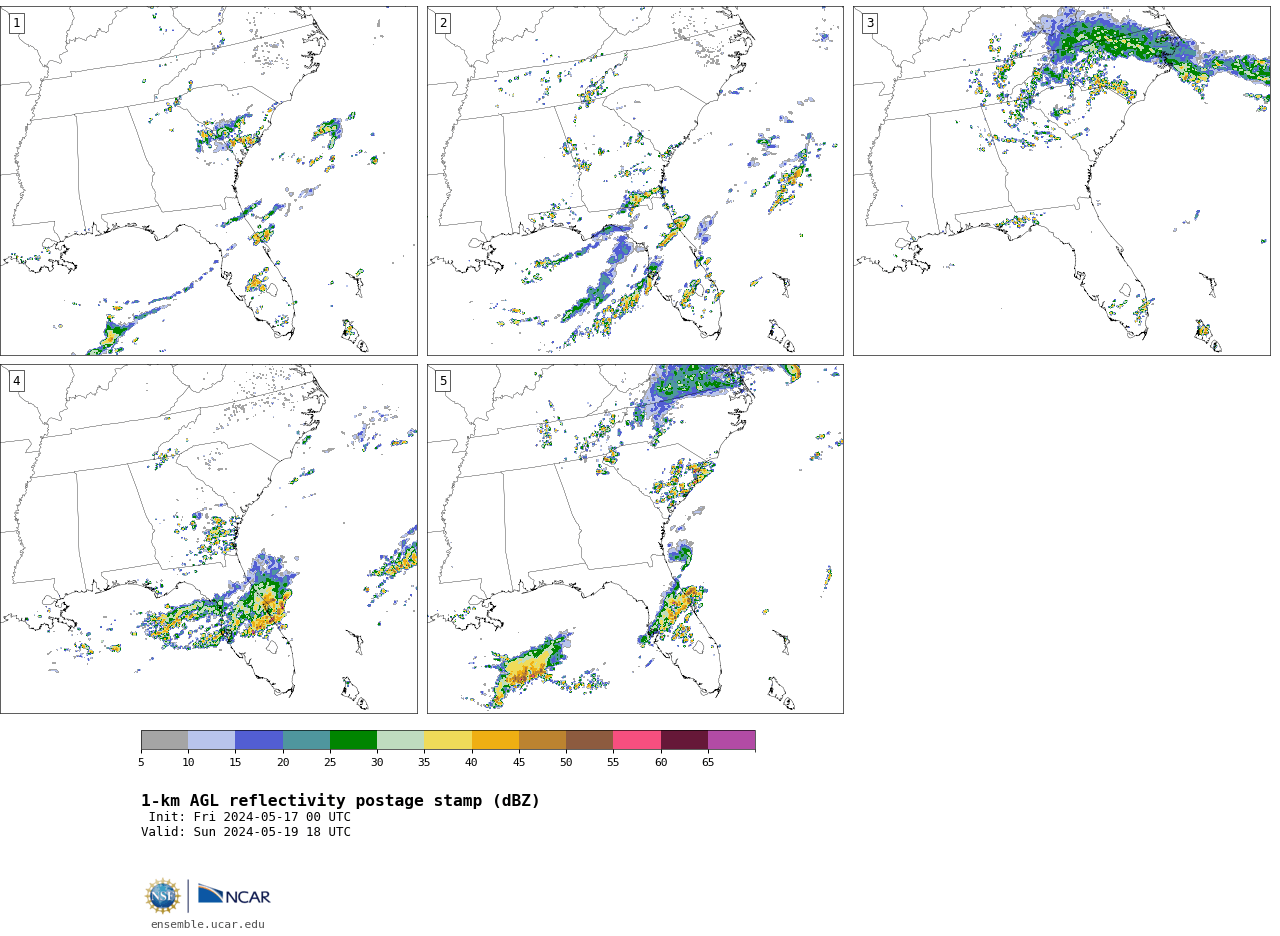Open ensemble member 1 reflectivity map
The image size is (1280, 936).
208,181
